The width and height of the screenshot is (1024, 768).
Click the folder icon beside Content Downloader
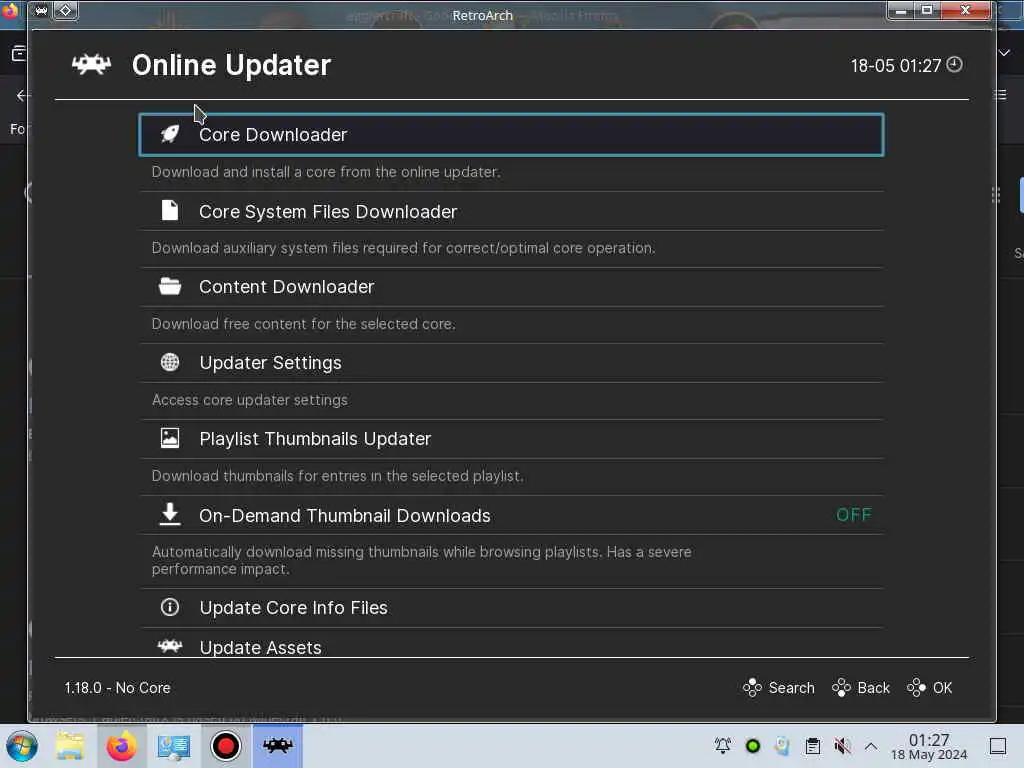click(x=170, y=286)
